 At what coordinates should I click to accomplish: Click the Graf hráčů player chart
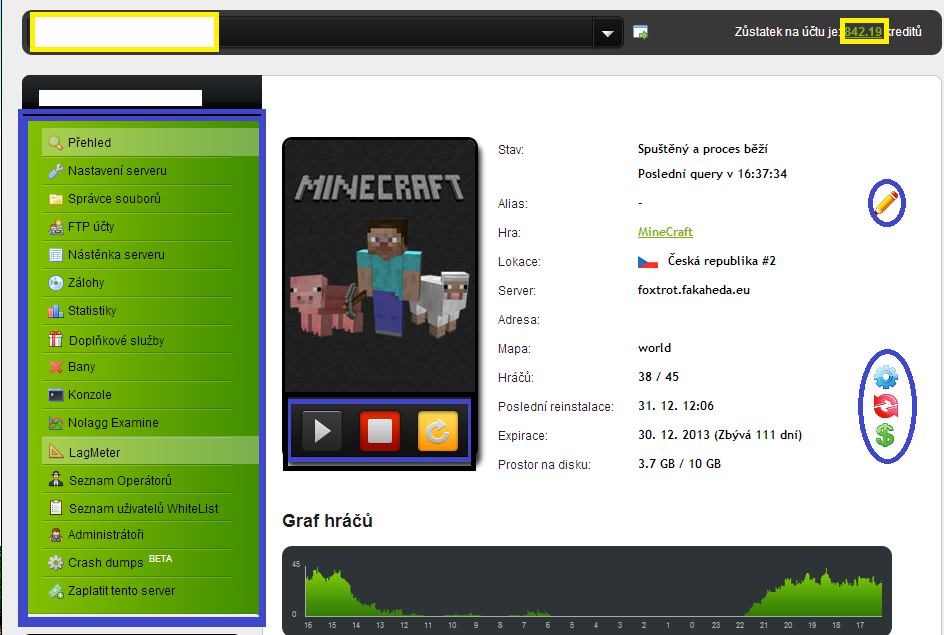[587, 590]
